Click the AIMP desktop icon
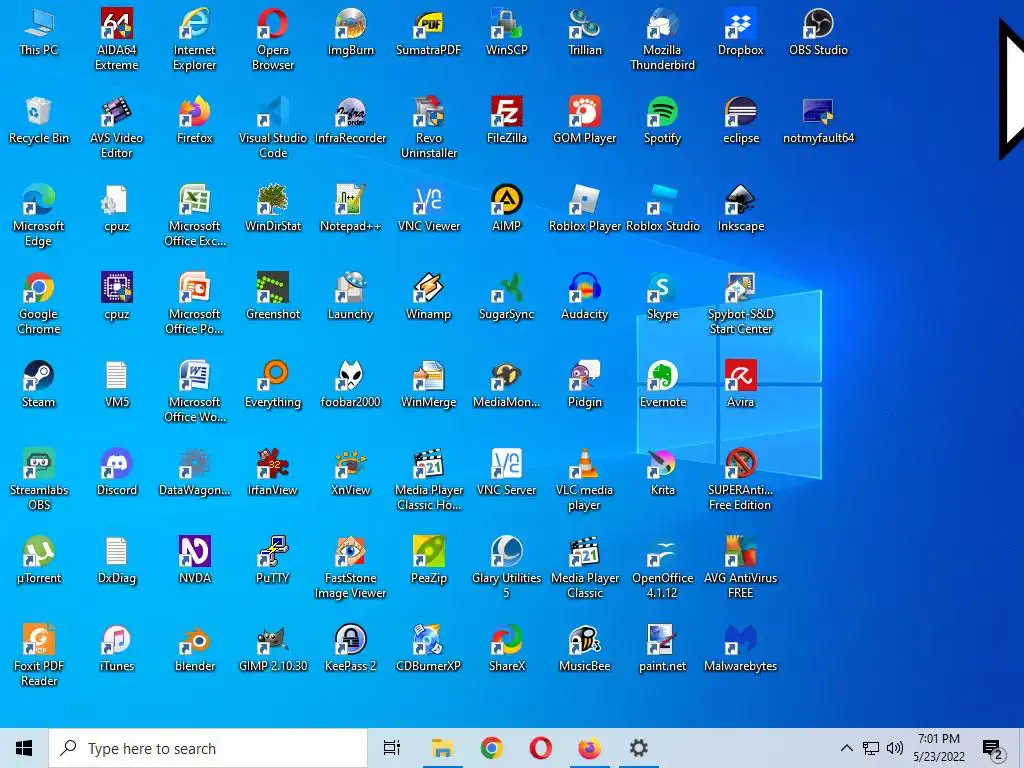1024x768 pixels. click(x=507, y=209)
